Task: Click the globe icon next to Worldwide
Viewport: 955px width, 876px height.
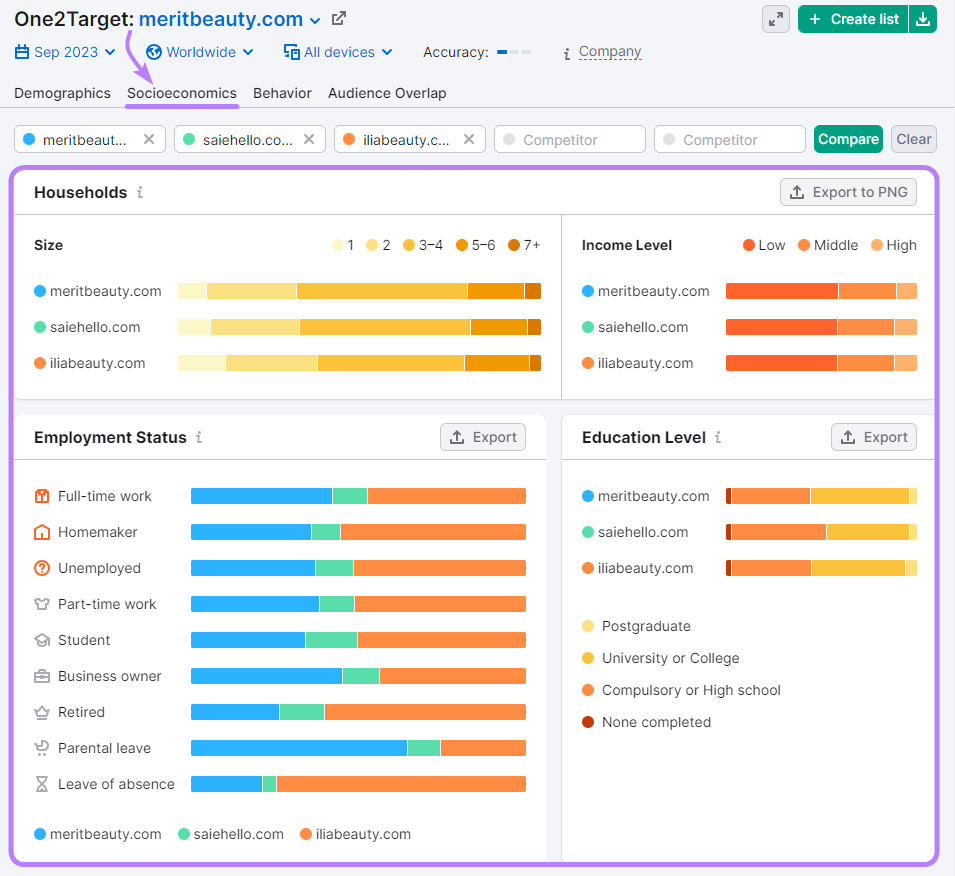Action: coord(153,52)
